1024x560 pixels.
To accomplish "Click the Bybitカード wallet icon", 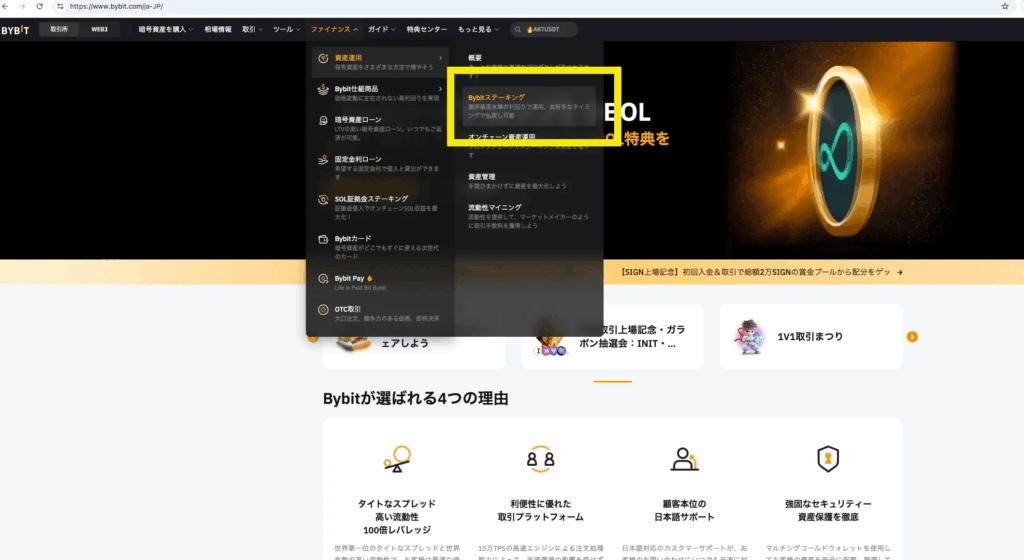I will tap(323, 240).
